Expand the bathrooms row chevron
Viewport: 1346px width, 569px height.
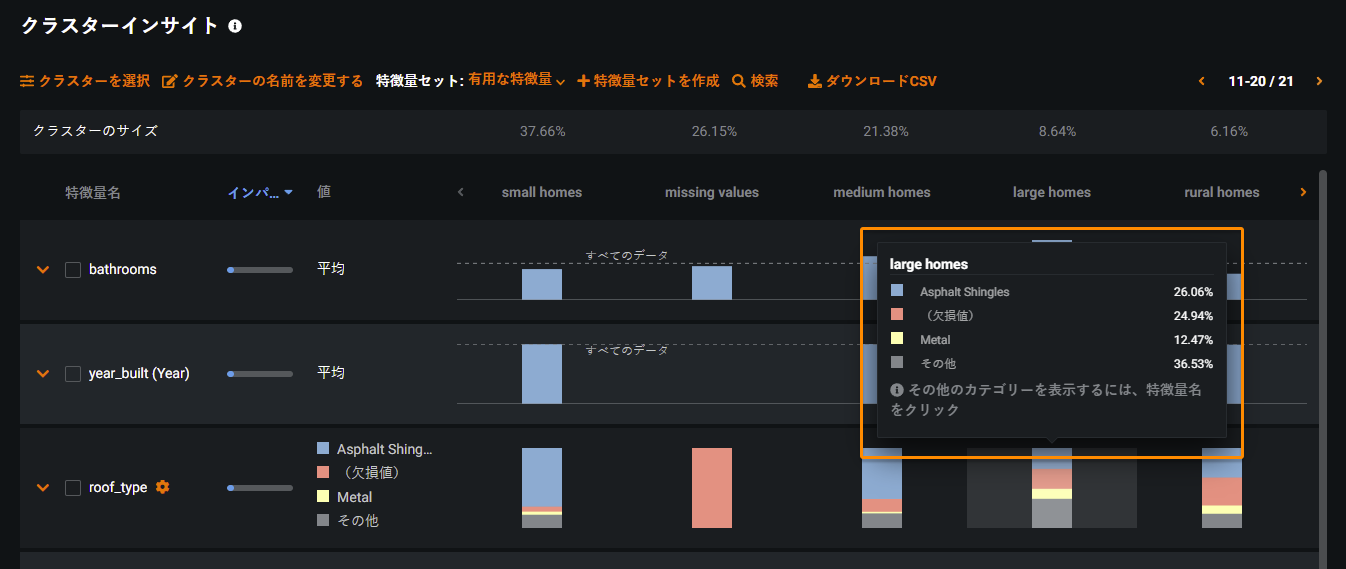click(x=43, y=269)
